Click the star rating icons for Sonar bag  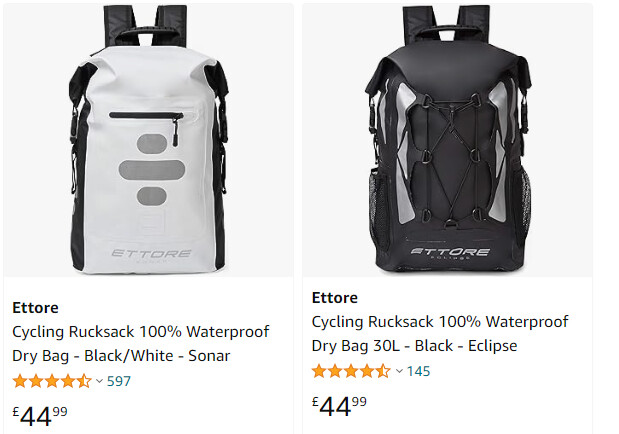pos(52,381)
